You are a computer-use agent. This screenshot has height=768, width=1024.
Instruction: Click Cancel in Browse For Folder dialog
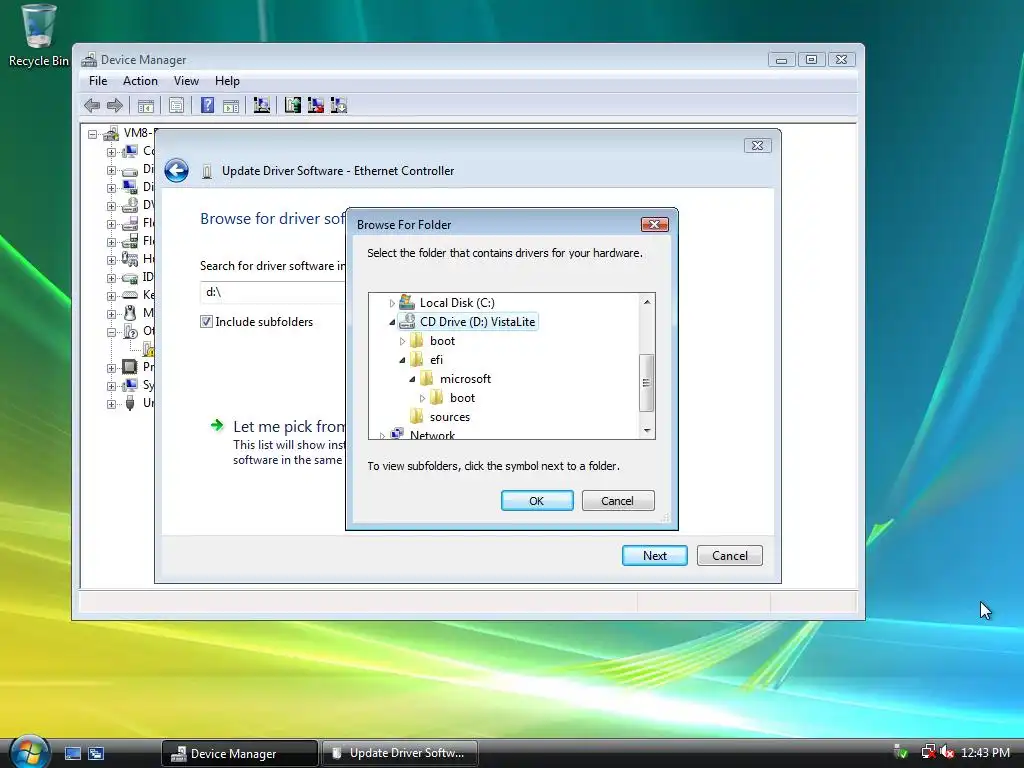[618, 501]
